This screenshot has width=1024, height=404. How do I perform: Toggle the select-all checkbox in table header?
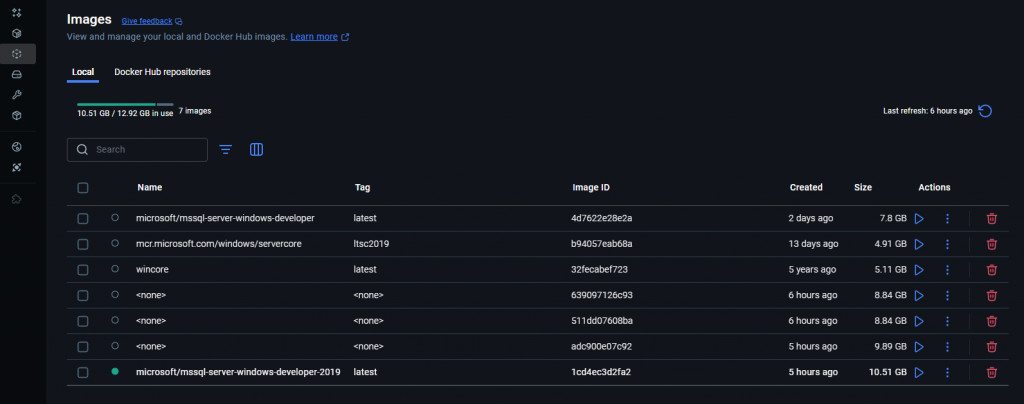[83, 188]
